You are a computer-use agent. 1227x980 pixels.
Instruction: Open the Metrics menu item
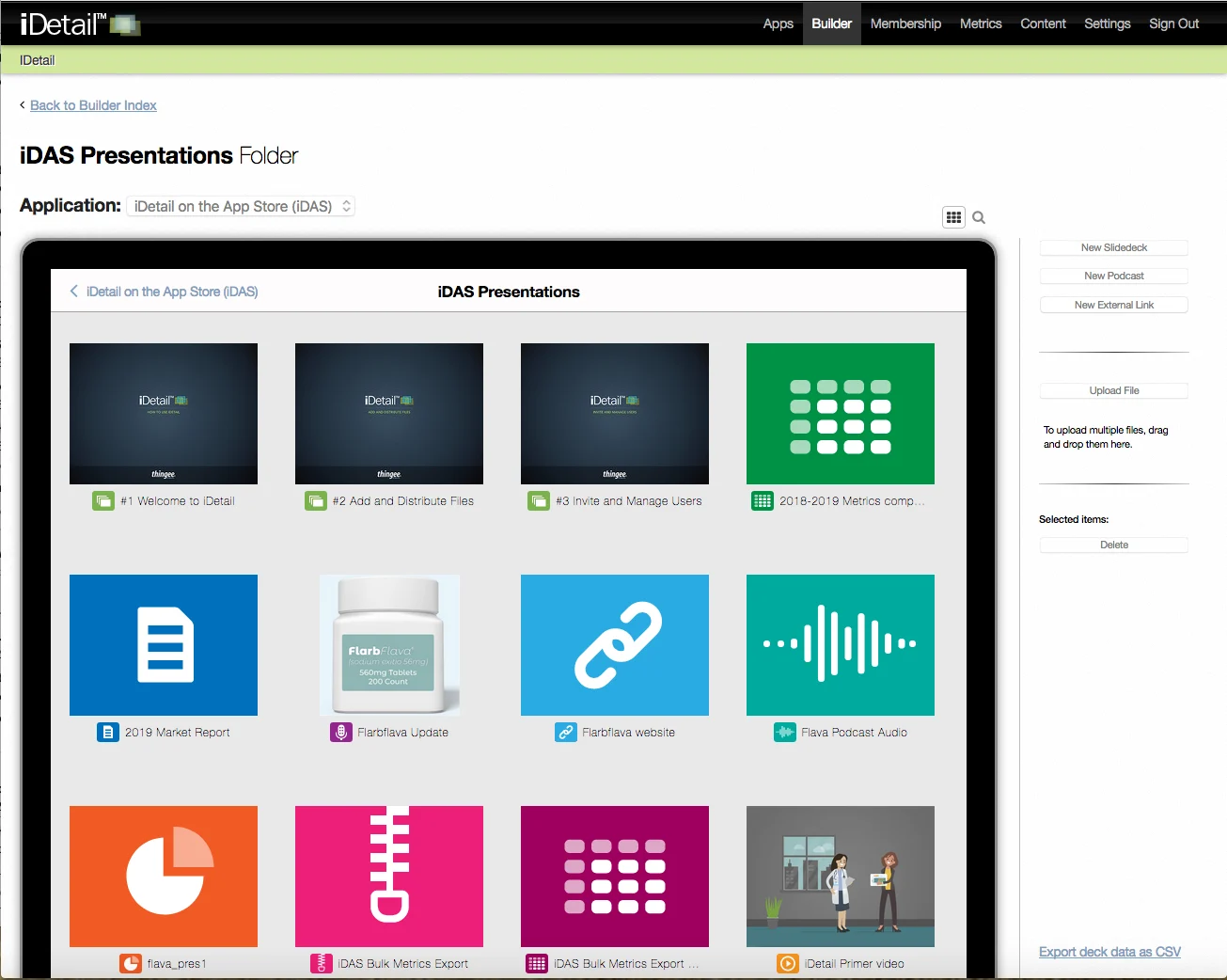click(x=981, y=24)
